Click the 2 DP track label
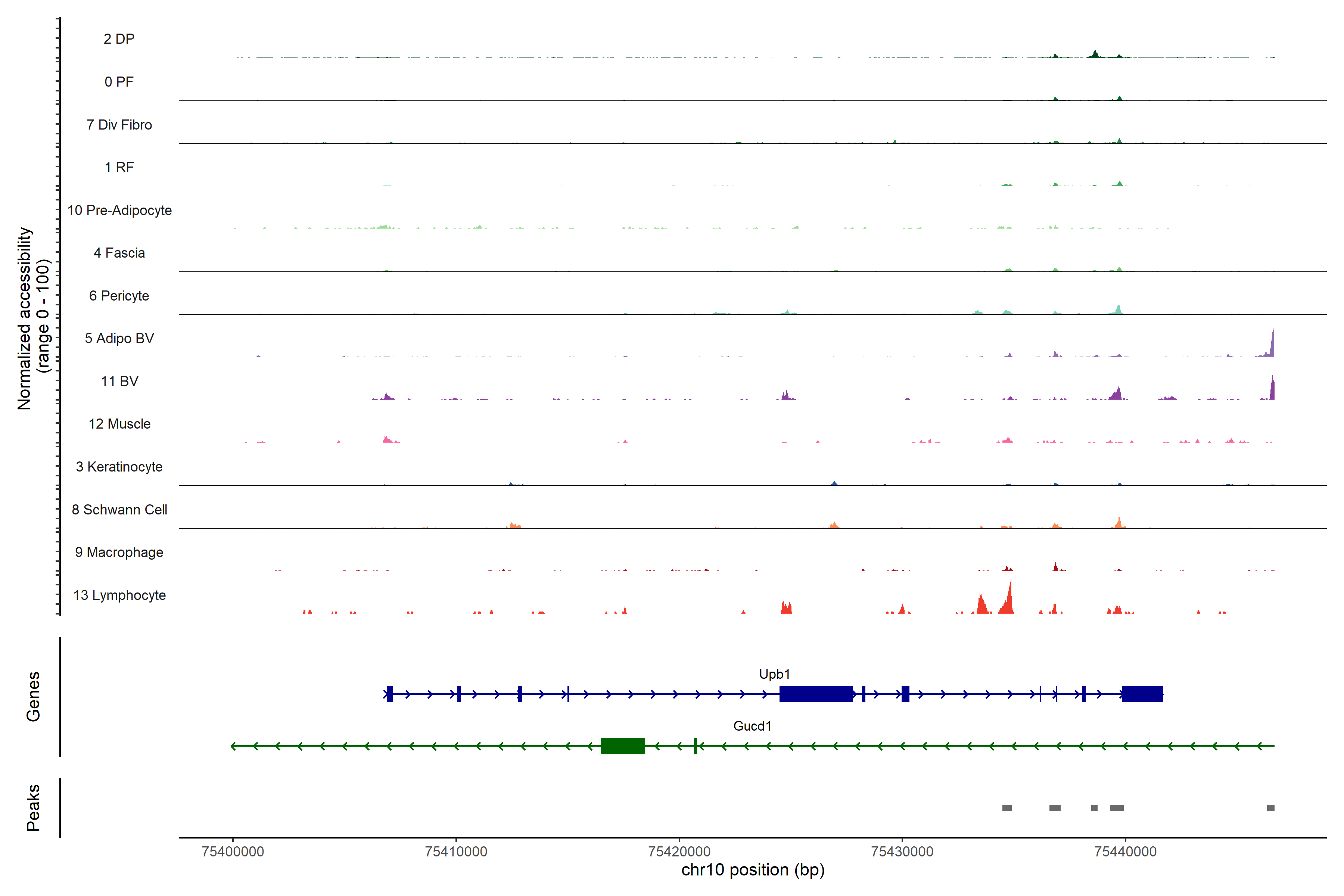The image size is (1344, 896). [119, 39]
